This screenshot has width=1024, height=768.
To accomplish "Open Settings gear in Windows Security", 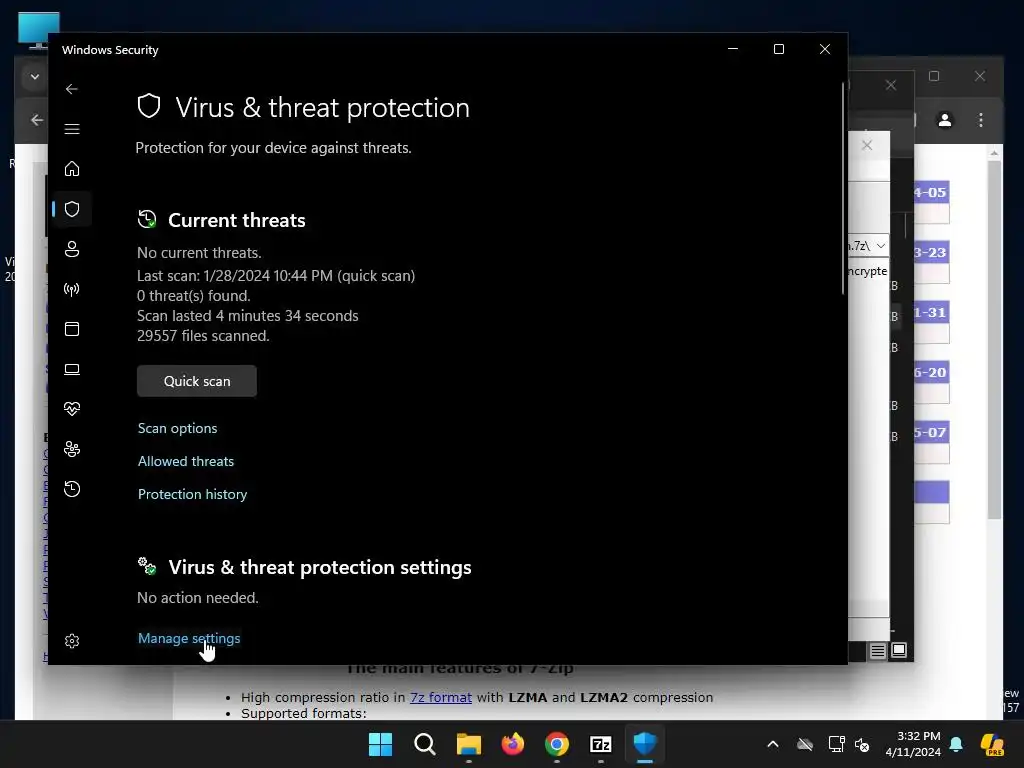I will pos(72,641).
